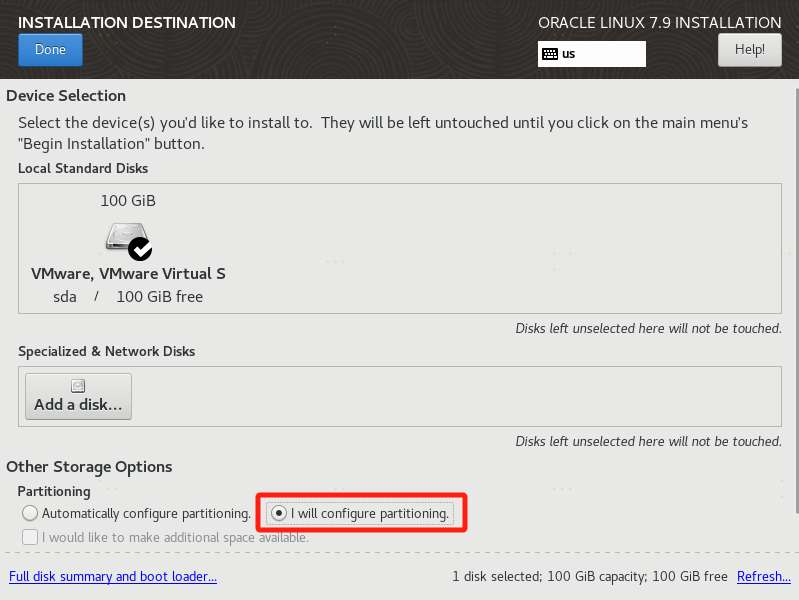Screen dimensions: 799x600
Task: Click the 'VMware, VMware Virtual S' disk name
Action: coord(128,274)
